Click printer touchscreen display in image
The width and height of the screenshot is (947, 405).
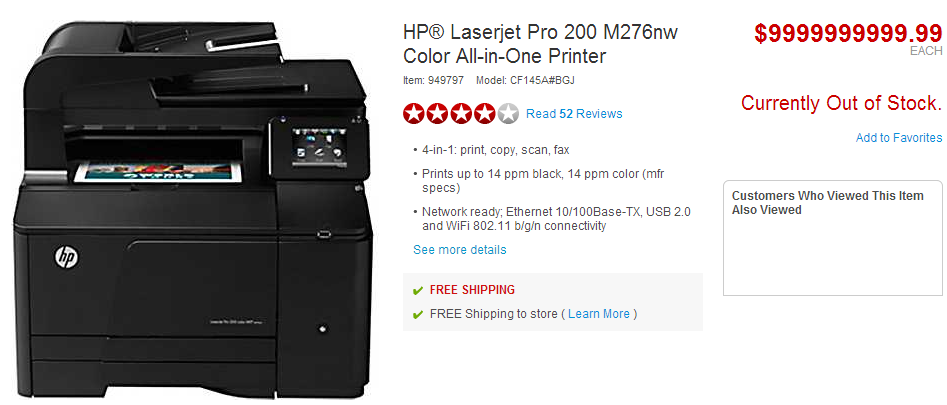tap(320, 147)
